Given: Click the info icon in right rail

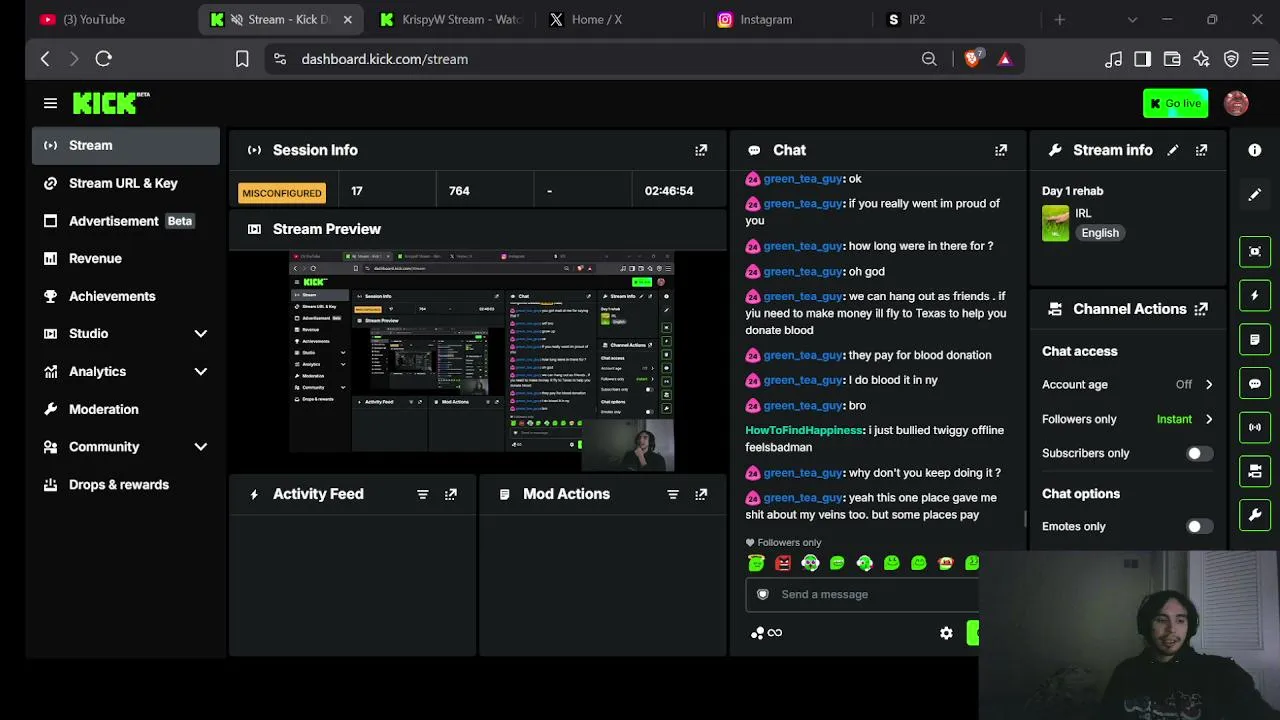Looking at the screenshot, I should (1255, 150).
